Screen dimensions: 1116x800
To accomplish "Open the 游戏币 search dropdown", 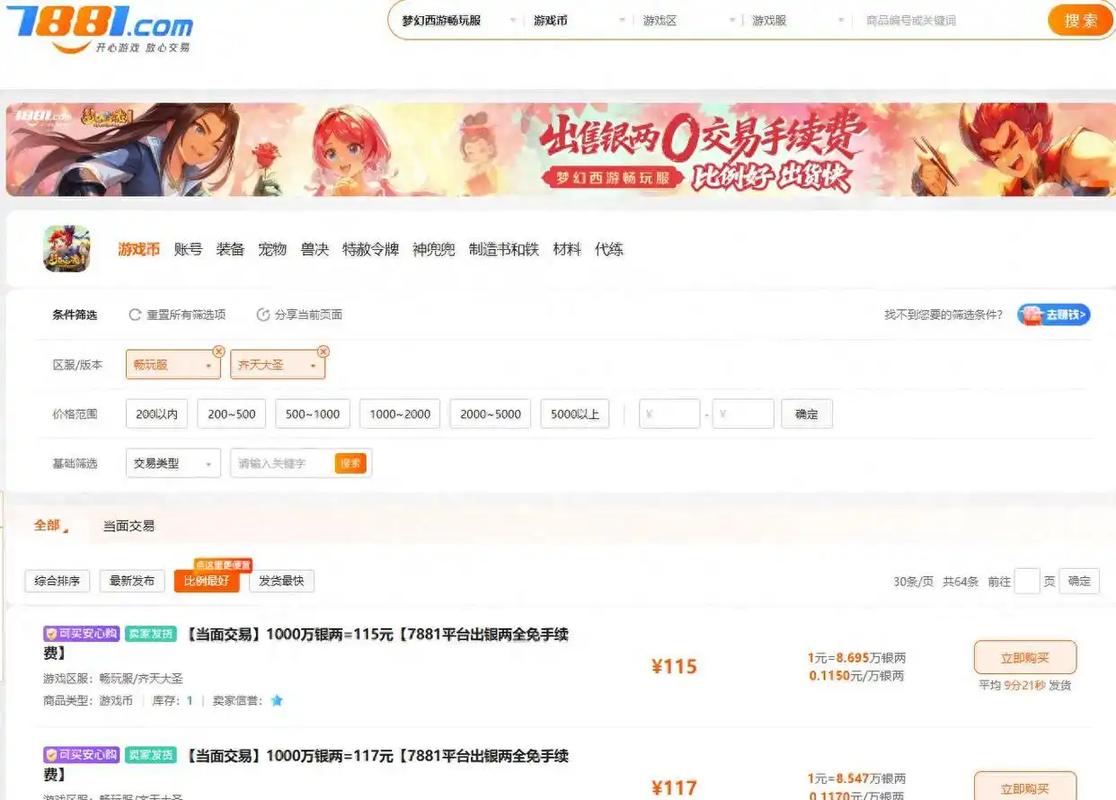I will pos(579,21).
